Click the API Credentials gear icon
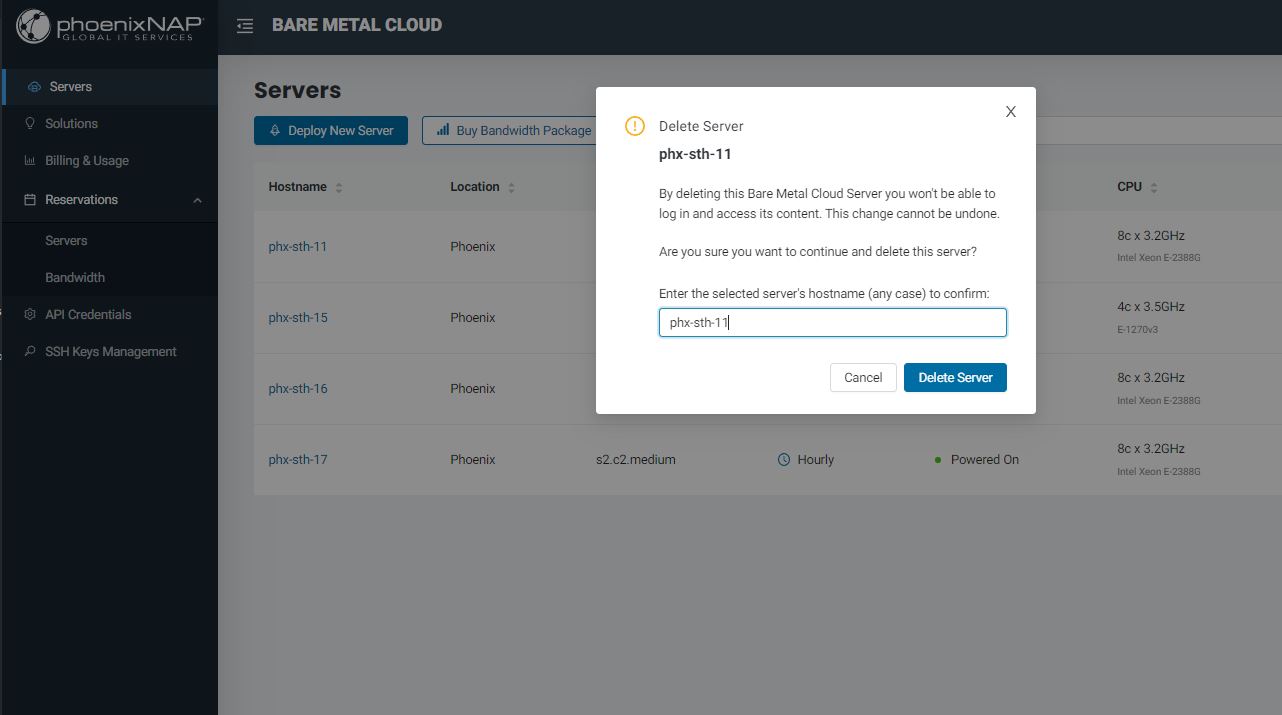Screen dimensions: 1282x715 [x=30, y=315]
